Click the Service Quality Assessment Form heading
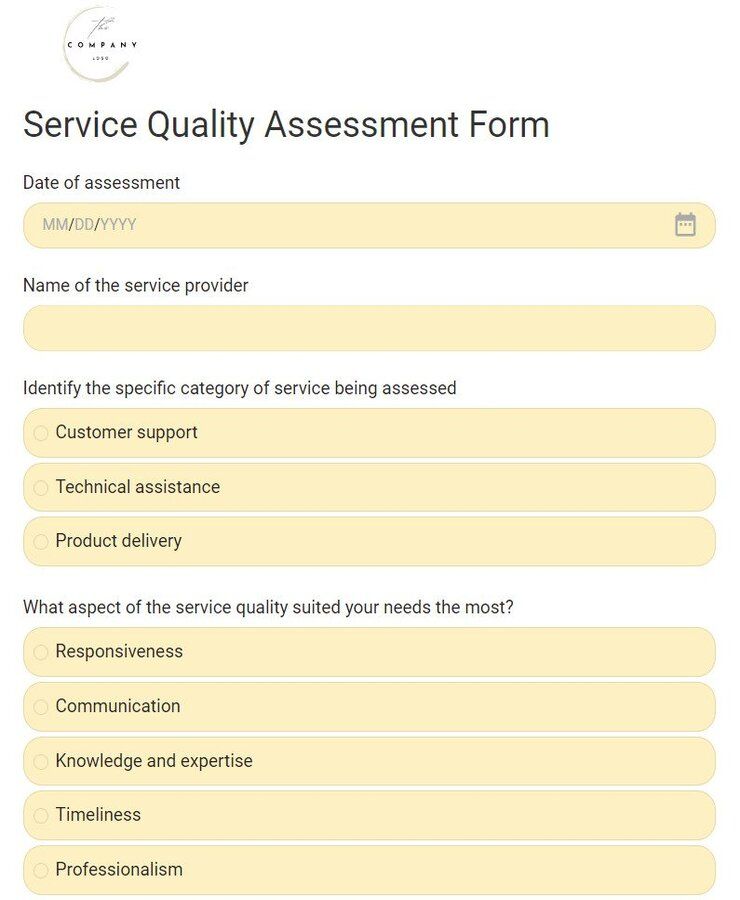 (286, 125)
